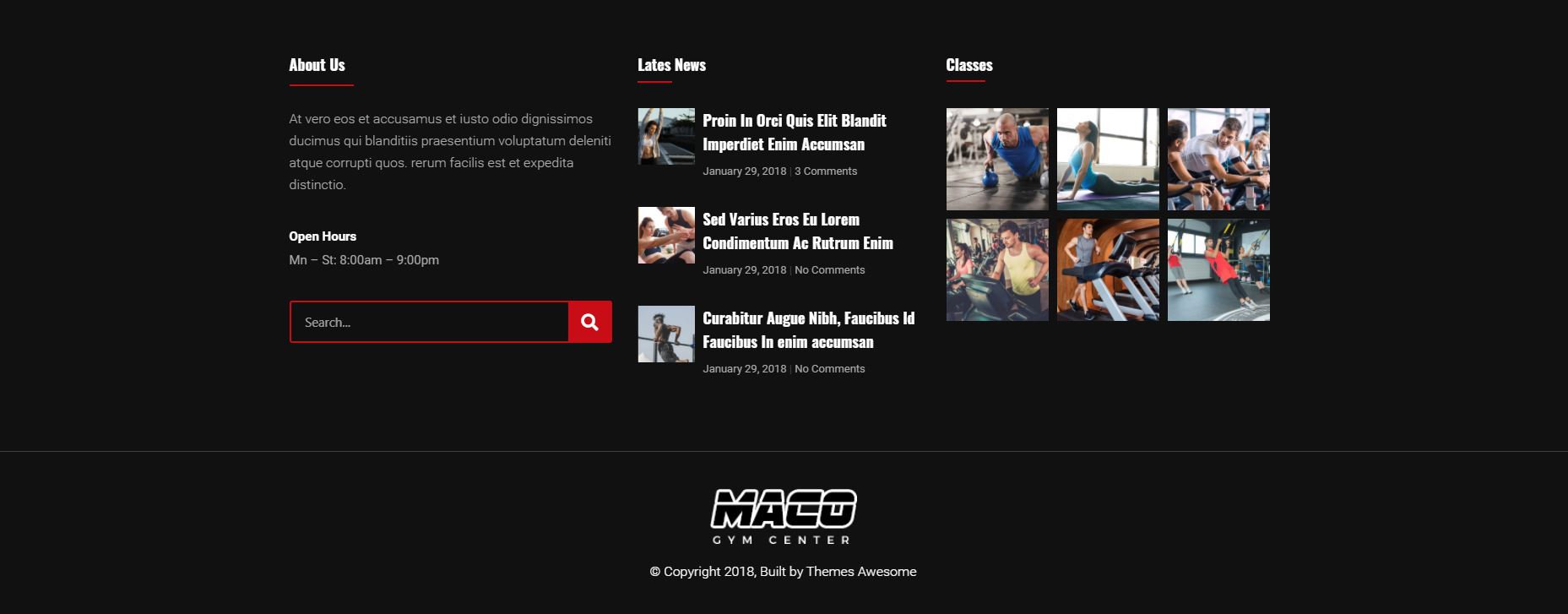Click January 29, 2018 date on first post
The image size is (1568, 614).
point(744,171)
